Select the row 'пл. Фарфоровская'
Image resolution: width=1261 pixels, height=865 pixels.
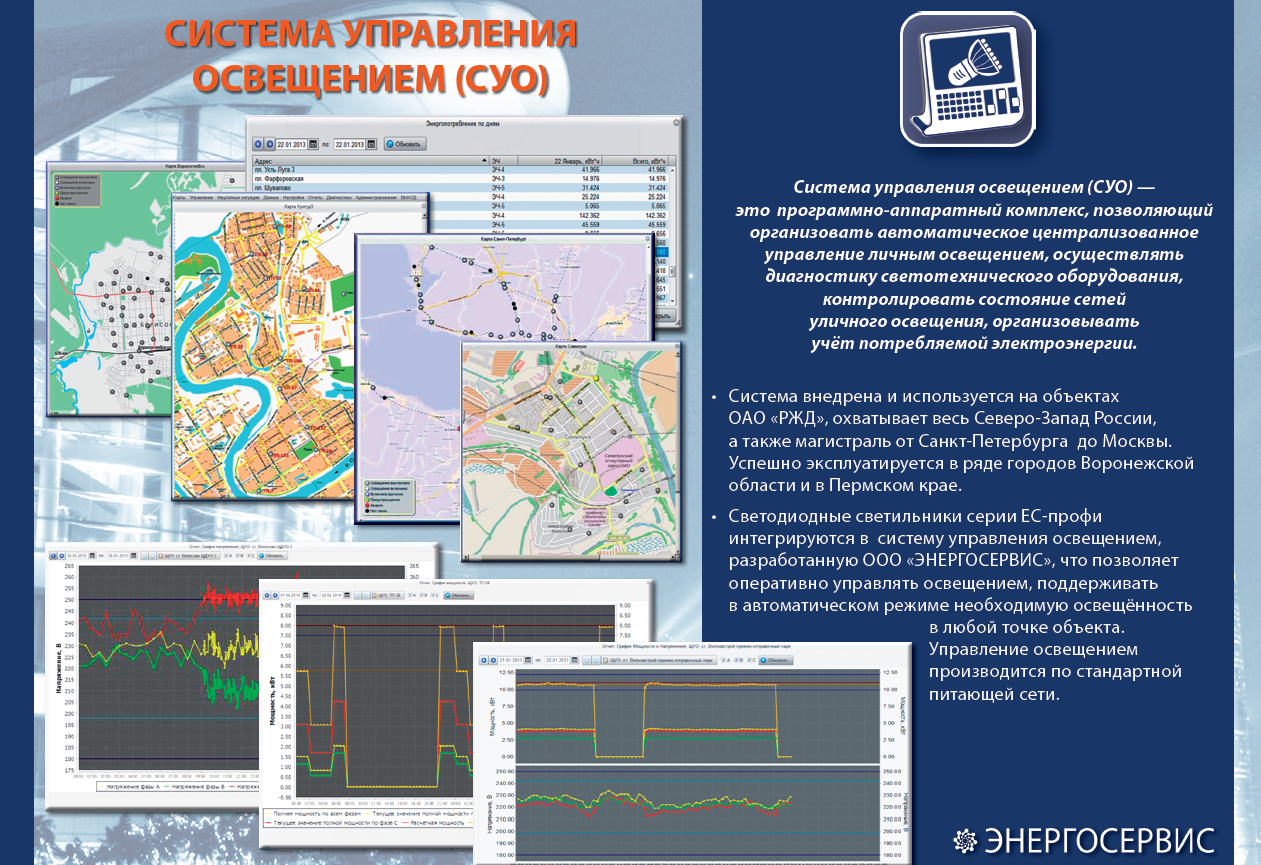(x=460, y=179)
